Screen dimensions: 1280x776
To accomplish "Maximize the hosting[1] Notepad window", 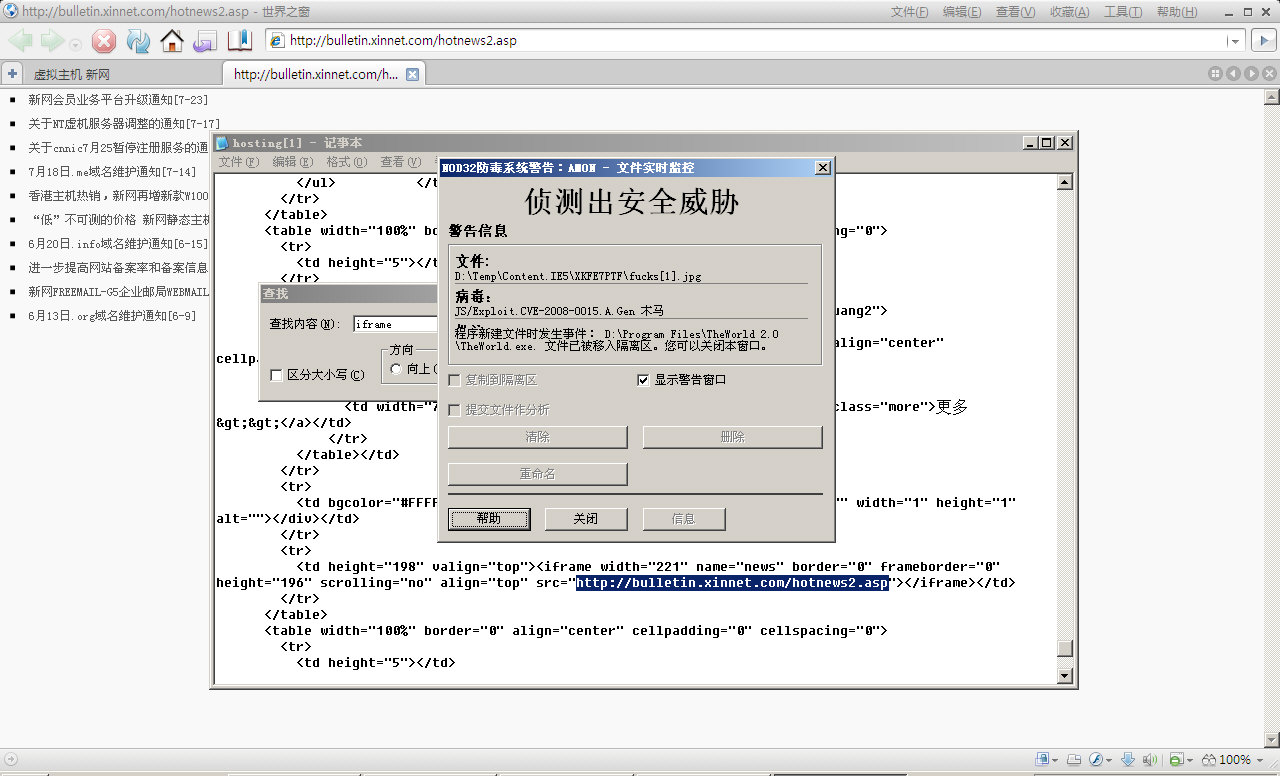I will pyautogui.click(x=1047, y=143).
